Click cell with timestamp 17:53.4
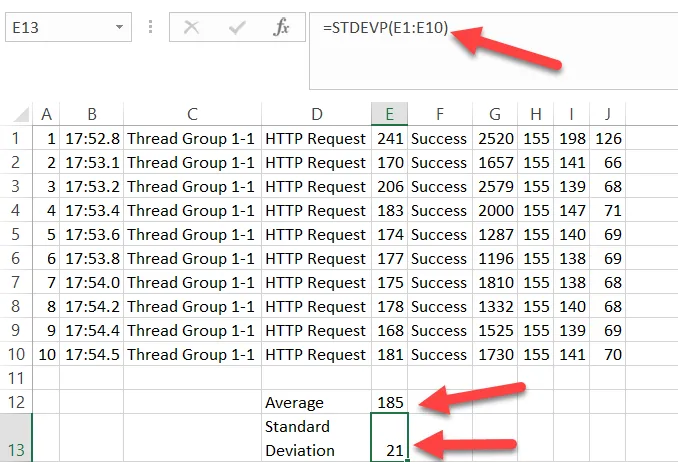Viewport: 678px width, 462px height. [x=92, y=210]
